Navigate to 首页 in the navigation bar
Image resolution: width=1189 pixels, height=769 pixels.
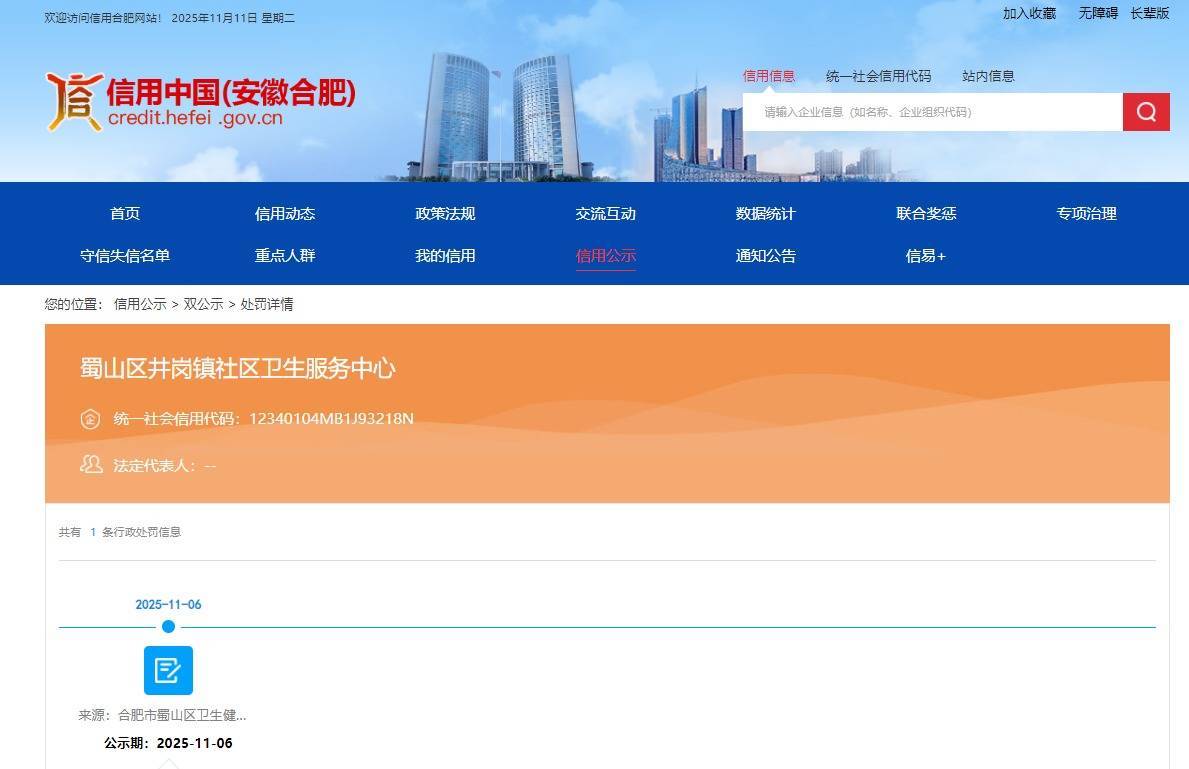click(124, 213)
